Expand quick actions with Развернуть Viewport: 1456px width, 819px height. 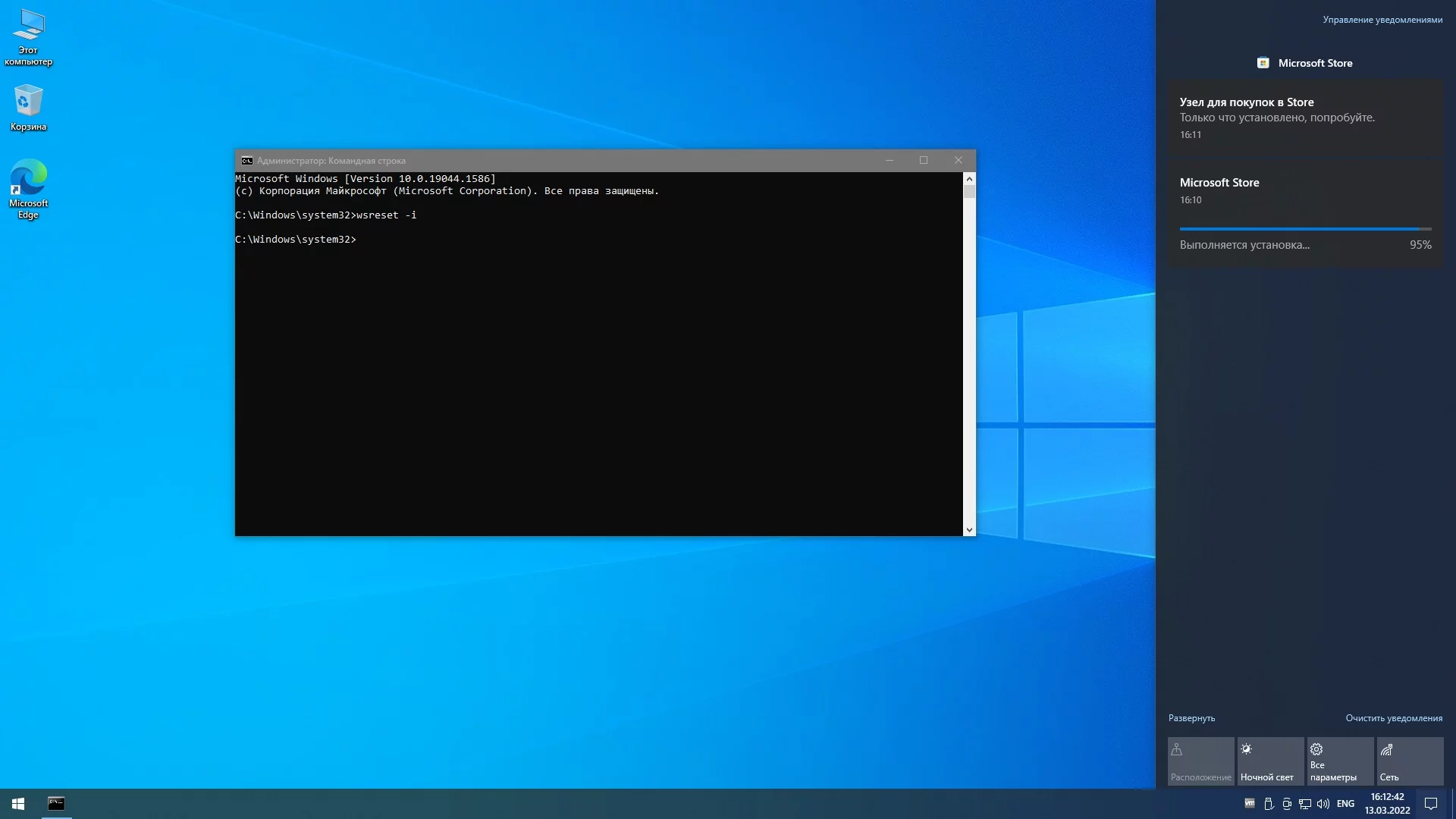(x=1191, y=718)
